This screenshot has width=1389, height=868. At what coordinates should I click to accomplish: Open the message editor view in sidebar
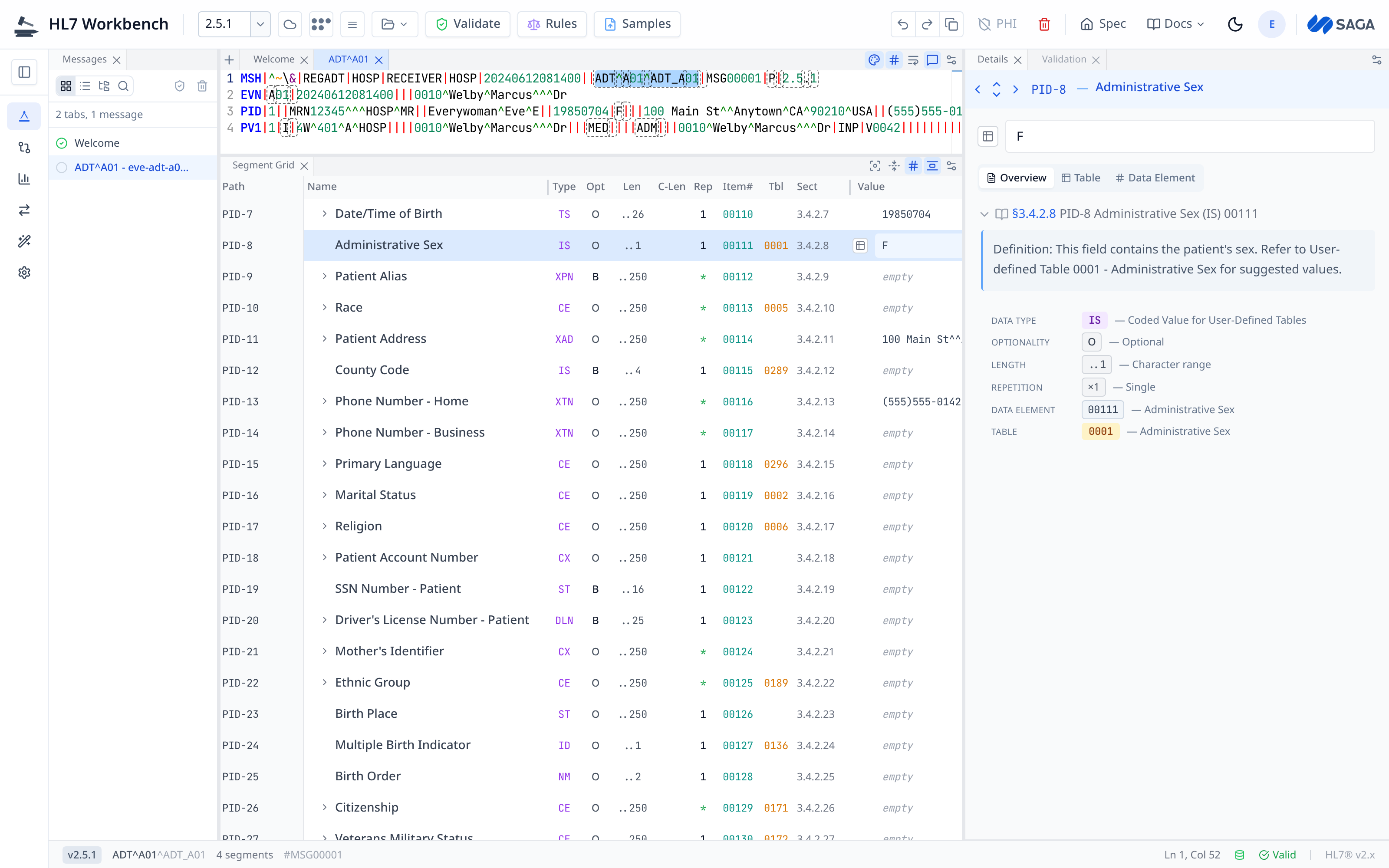click(24, 117)
